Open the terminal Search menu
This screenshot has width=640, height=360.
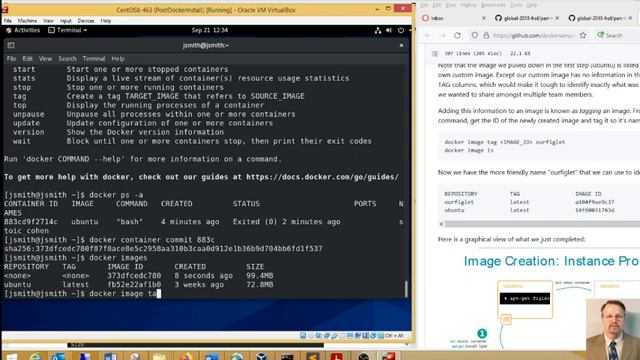pos(67,59)
